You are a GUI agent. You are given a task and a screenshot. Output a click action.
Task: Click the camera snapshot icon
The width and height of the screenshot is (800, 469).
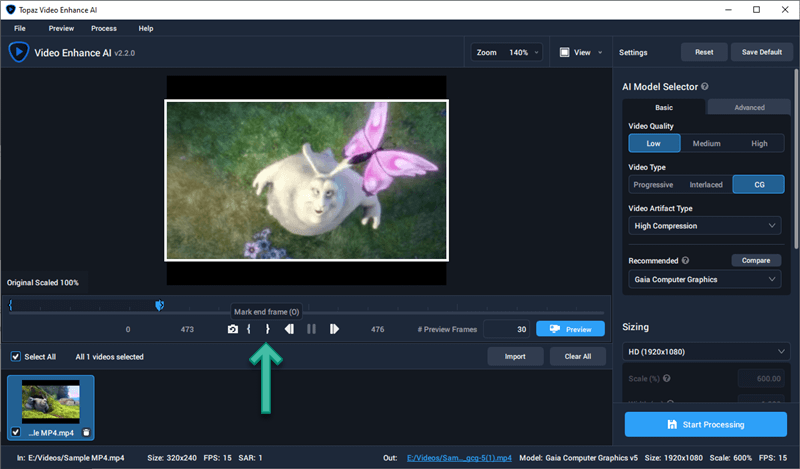tap(233, 329)
